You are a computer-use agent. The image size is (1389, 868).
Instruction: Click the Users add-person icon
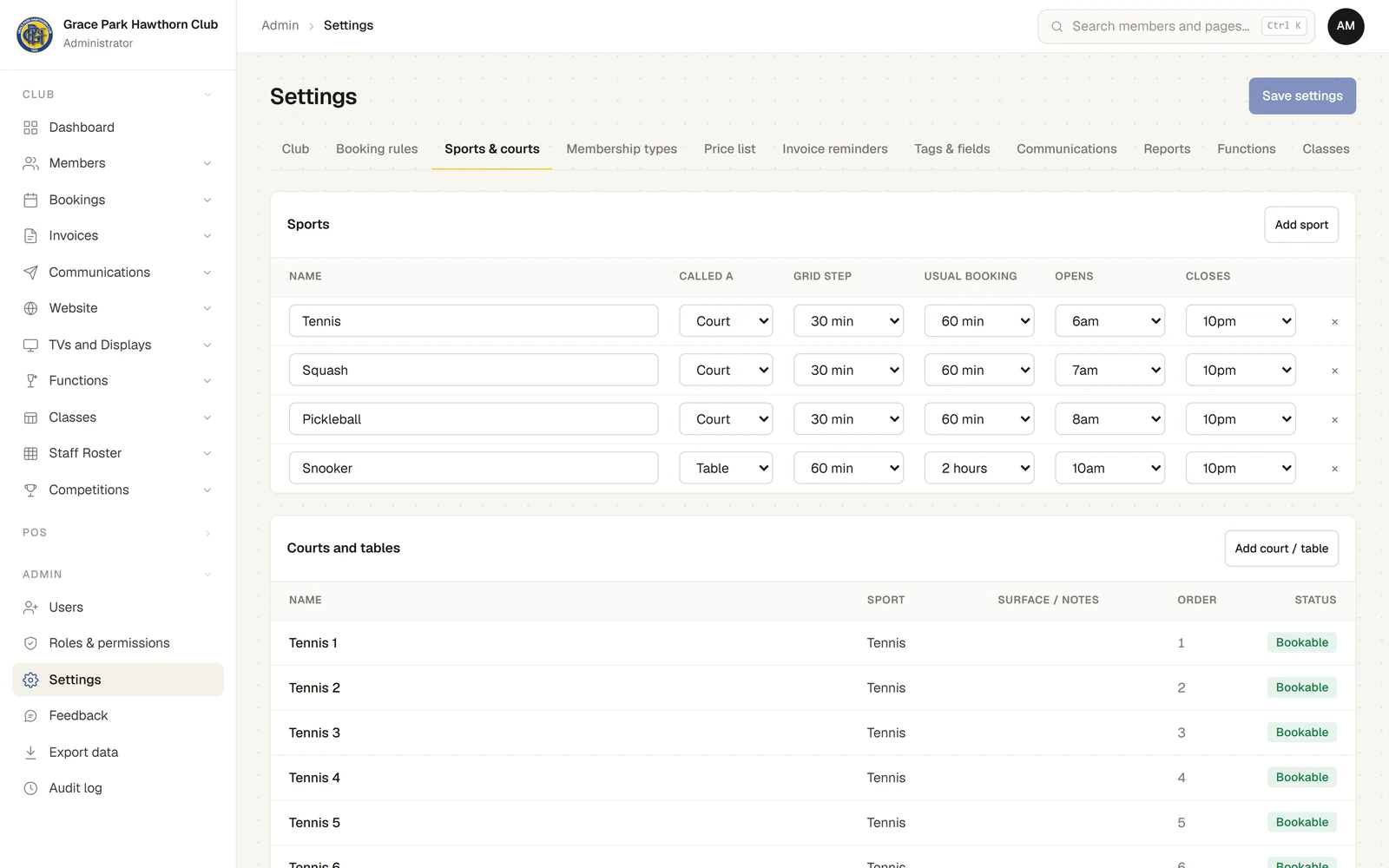click(30, 608)
